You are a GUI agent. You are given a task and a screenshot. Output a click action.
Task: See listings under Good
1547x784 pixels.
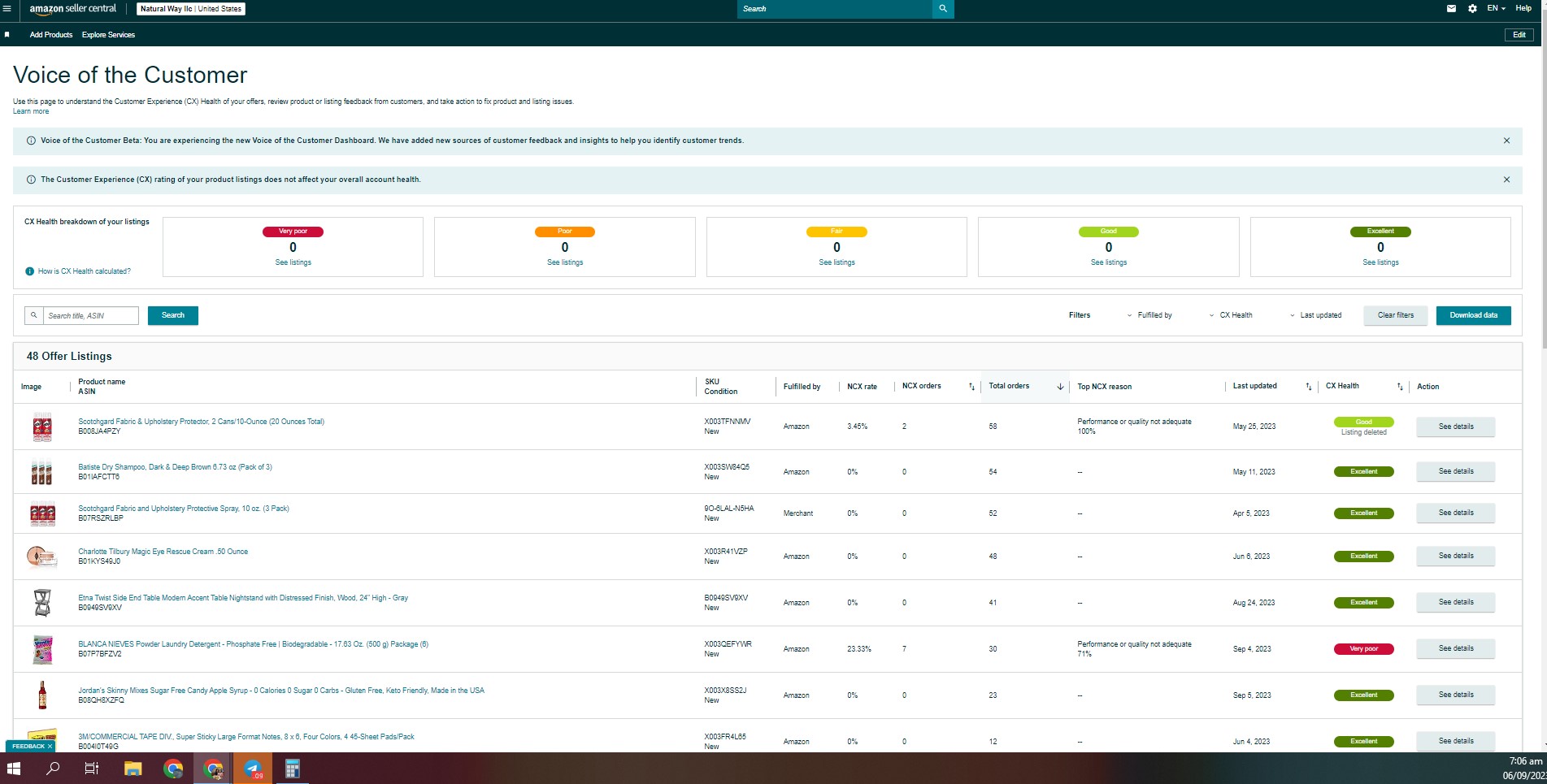[1109, 262]
